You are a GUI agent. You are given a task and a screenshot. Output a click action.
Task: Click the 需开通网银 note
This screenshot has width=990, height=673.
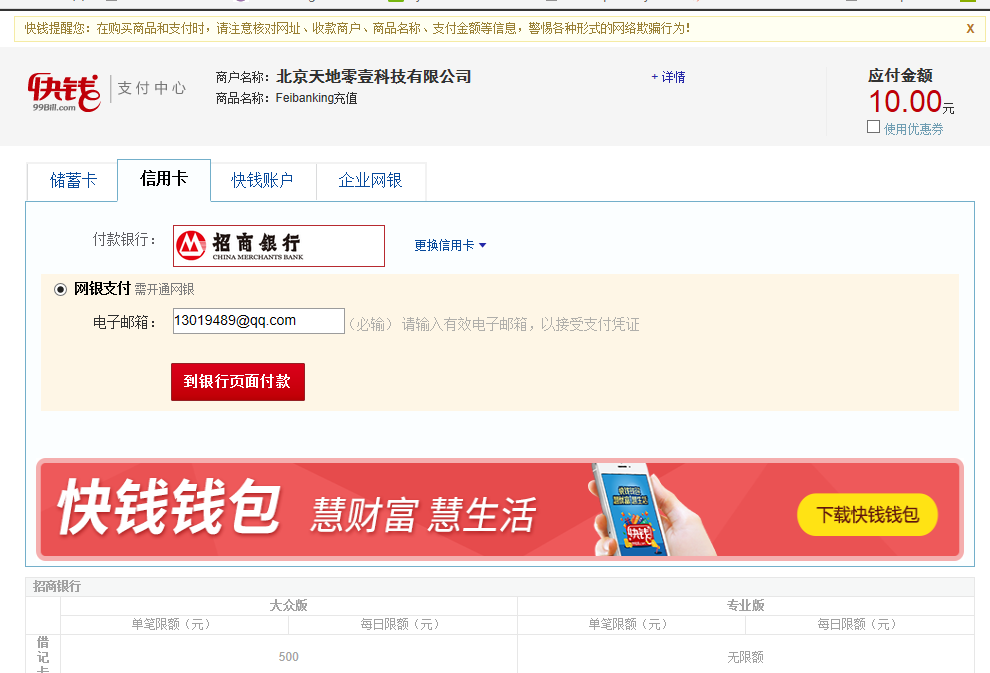pyautogui.click(x=164, y=289)
